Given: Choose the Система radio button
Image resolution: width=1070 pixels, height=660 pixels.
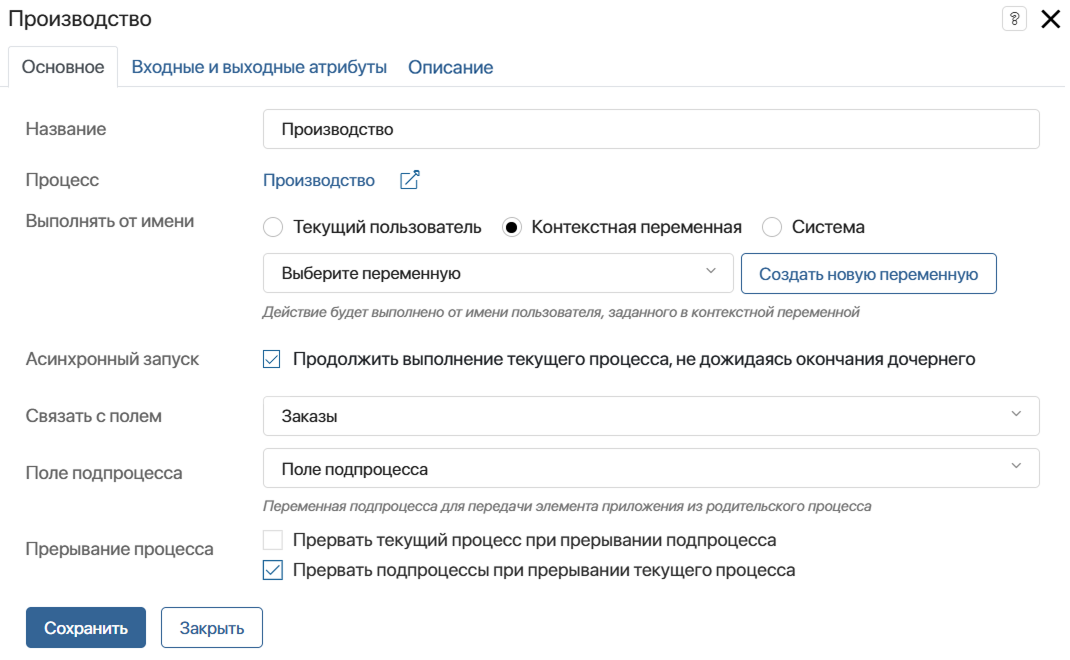Looking at the screenshot, I should point(772,227).
